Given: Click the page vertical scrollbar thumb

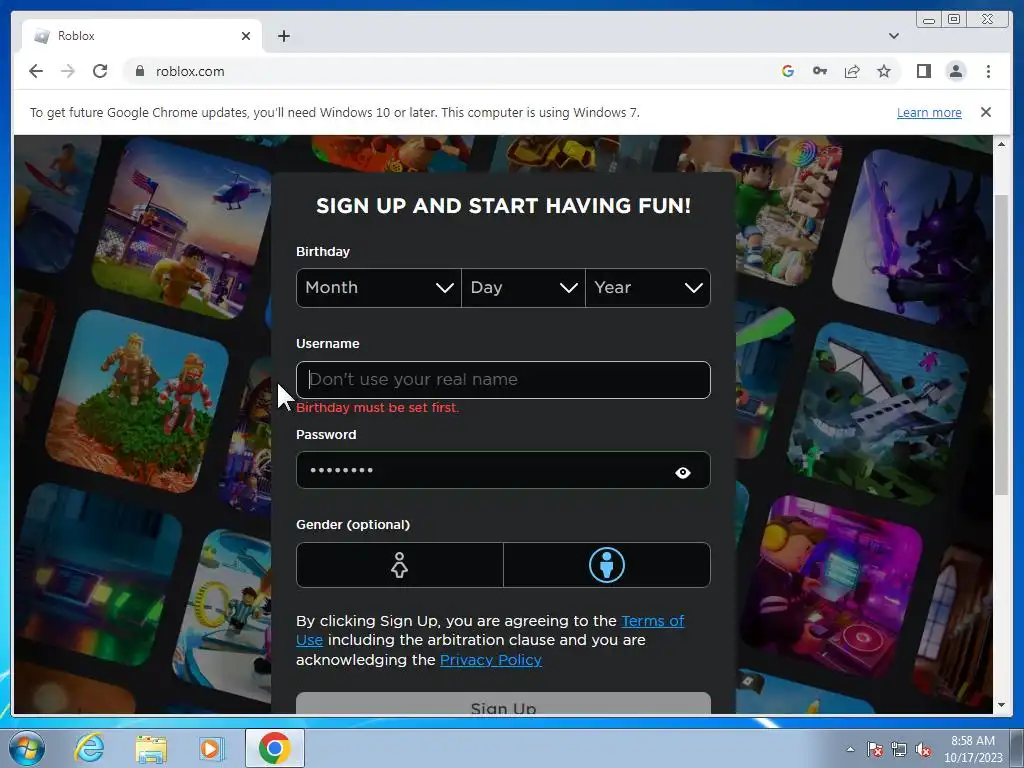Looking at the screenshot, I should coord(1000,344).
